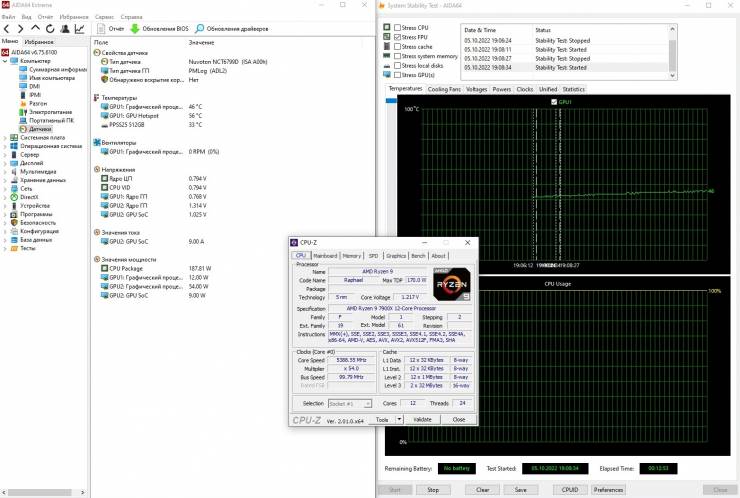Viewport: 740px width, 498px height.
Task: Enable the Stress cache checkbox
Action: click(x=397, y=47)
